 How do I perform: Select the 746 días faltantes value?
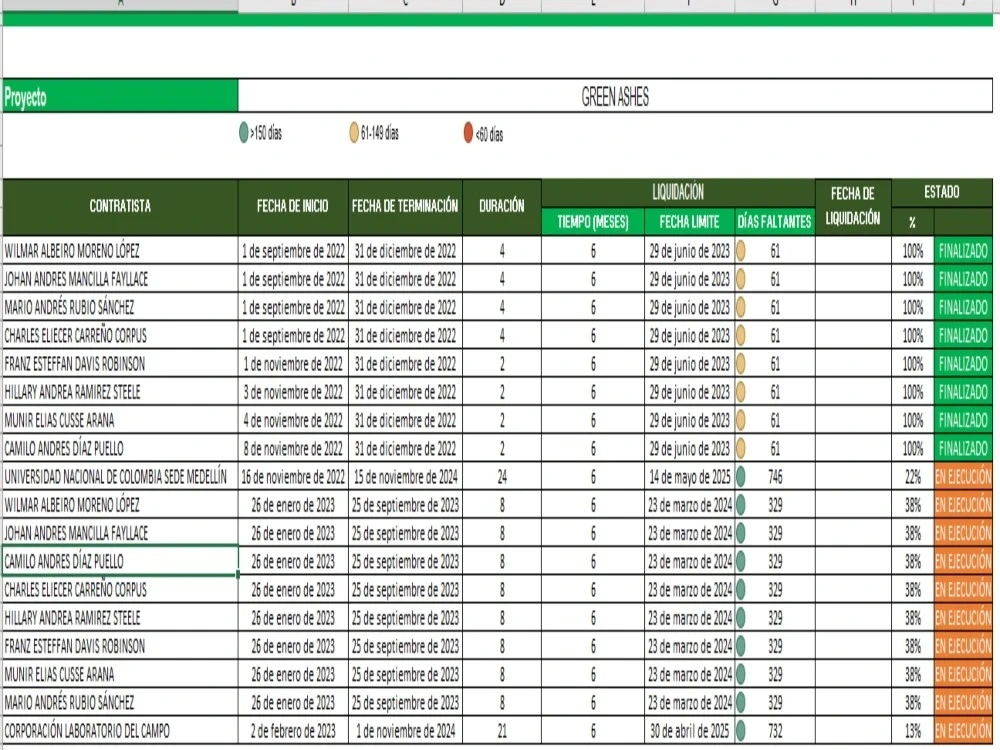pyautogui.click(x=775, y=476)
